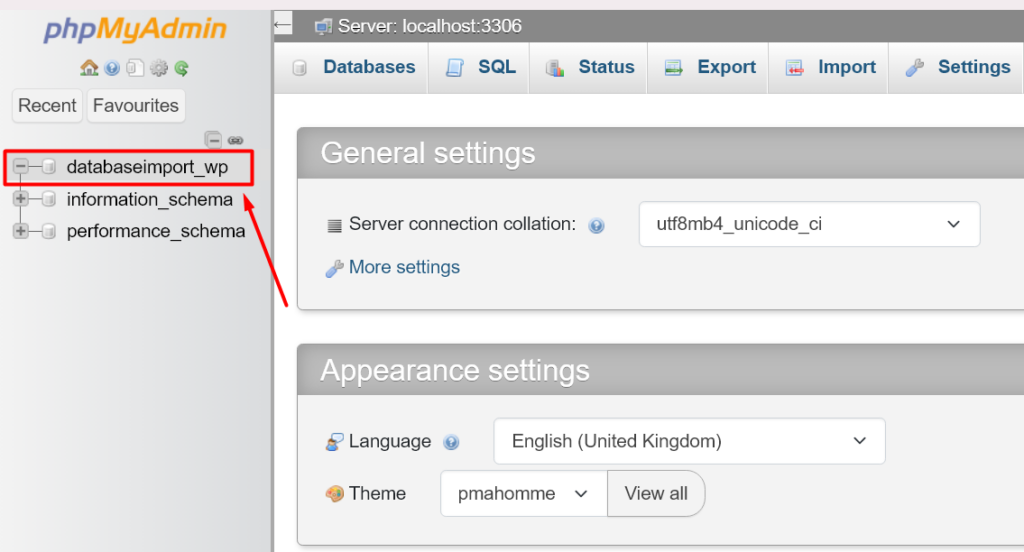Click the help icon beside Server connection collation
The width and height of the screenshot is (1024, 552).
click(596, 225)
